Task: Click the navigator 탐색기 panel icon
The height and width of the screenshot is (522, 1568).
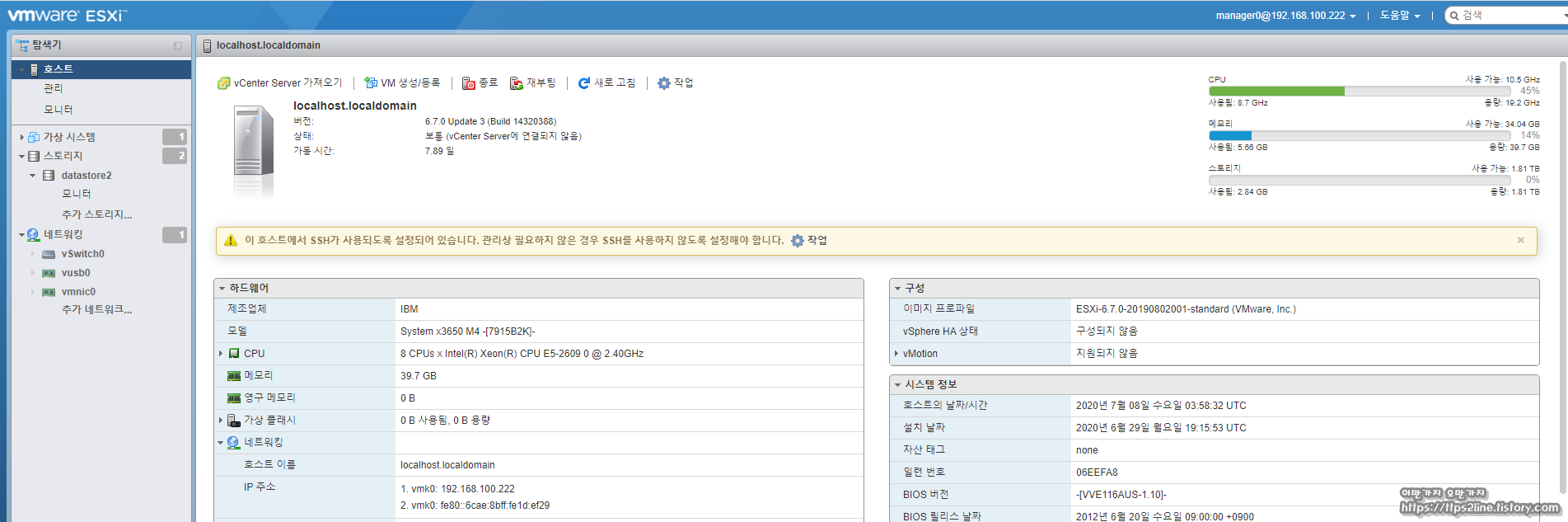Action: (x=22, y=45)
